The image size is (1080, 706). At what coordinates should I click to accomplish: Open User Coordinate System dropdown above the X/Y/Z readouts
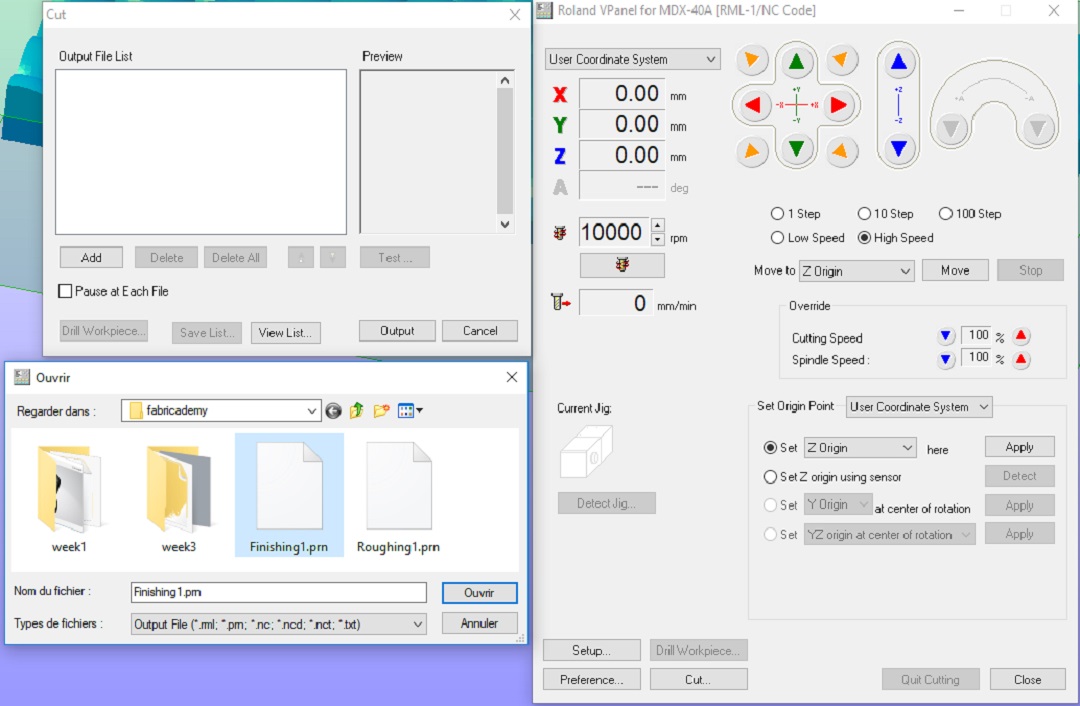tap(632, 59)
